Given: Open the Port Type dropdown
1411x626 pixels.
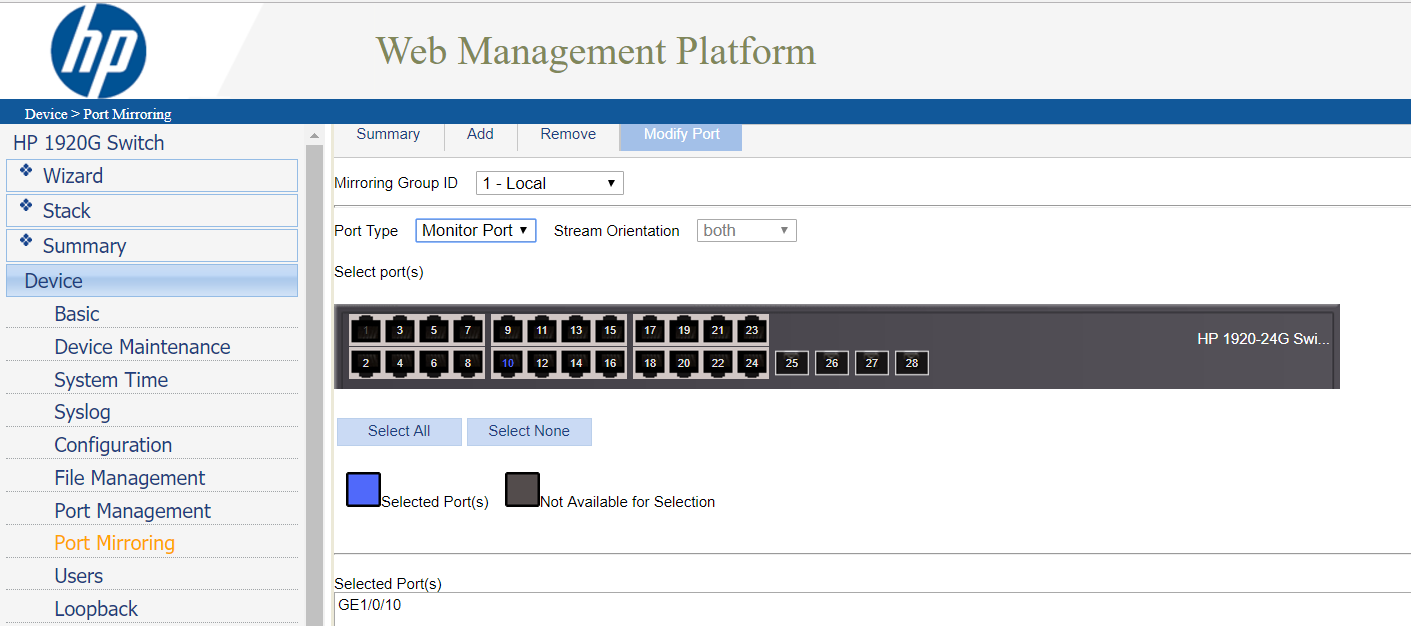Looking at the screenshot, I should (x=475, y=231).
